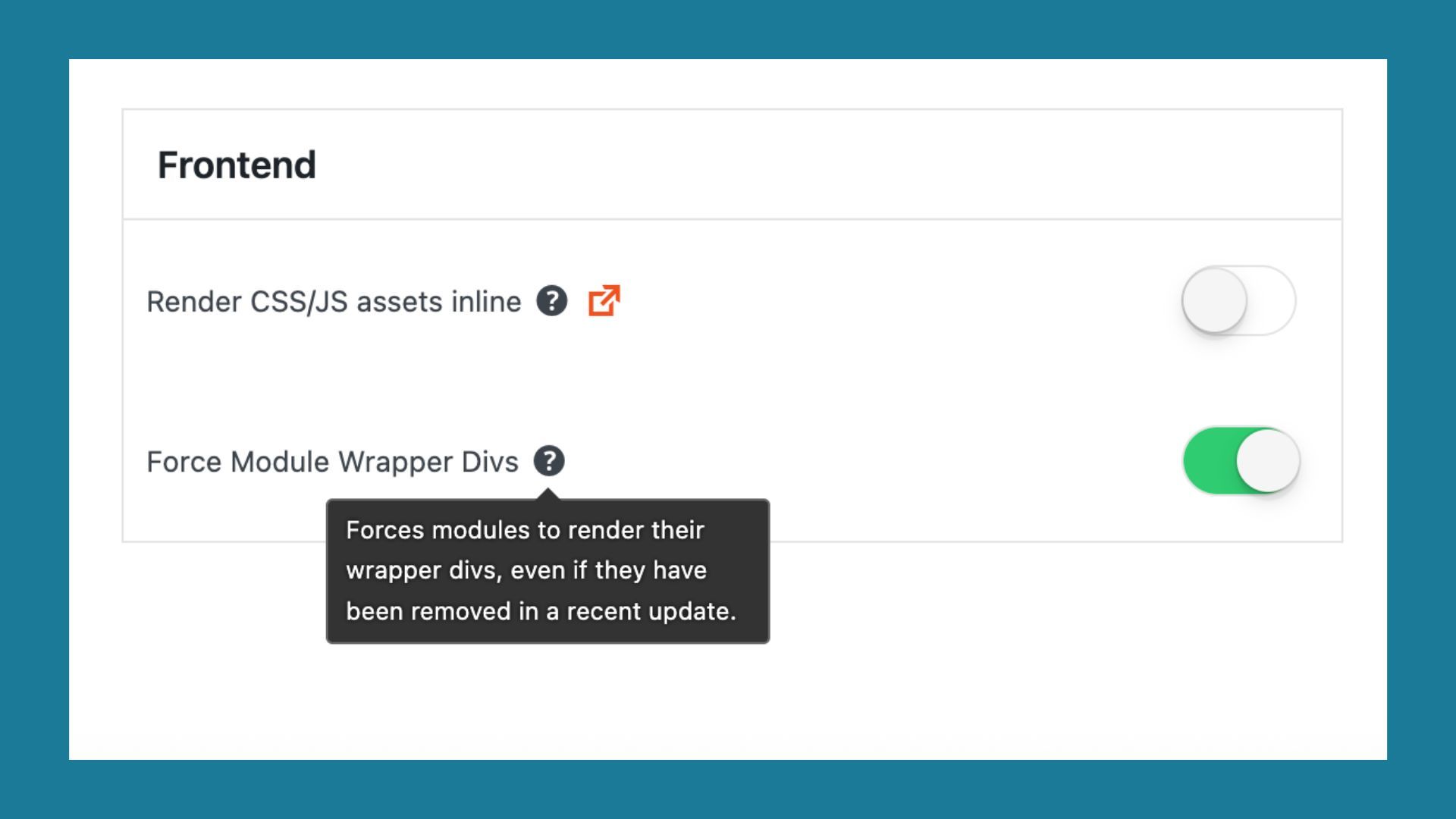Enable Render CSS/JS assets inline toggle

click(x=1238, y=301)
